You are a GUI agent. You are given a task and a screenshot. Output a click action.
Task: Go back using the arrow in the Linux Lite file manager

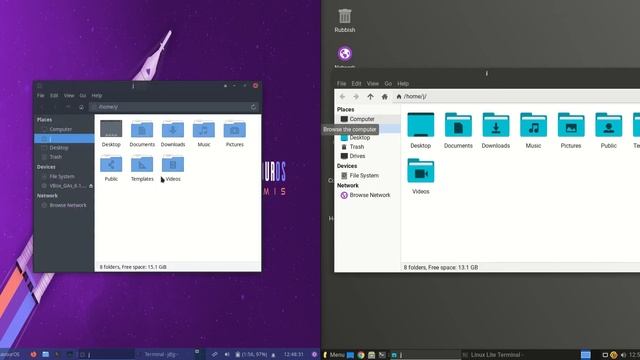tap(342, 97)
